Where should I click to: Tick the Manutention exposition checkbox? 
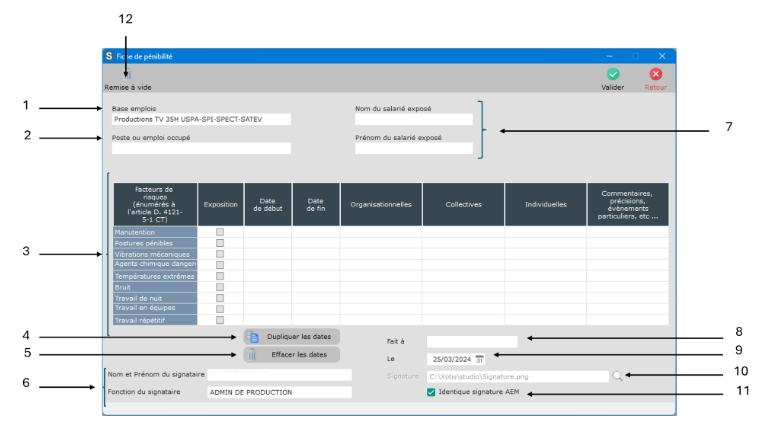pos(220,232)
